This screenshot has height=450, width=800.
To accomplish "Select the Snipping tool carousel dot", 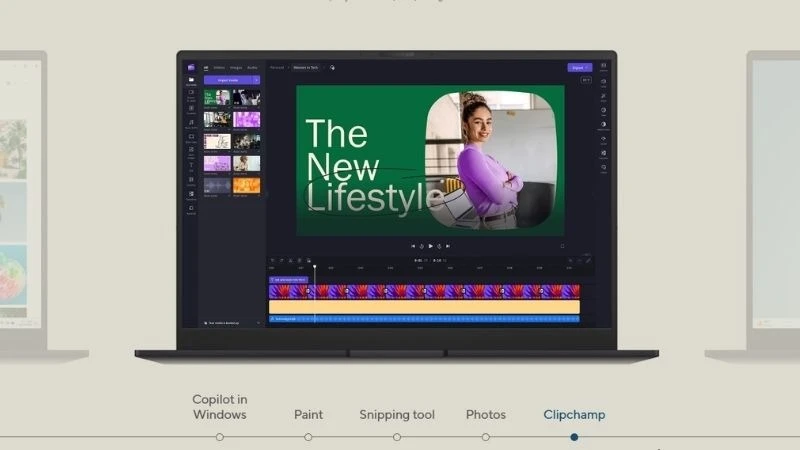I will (x=397, y=437).
